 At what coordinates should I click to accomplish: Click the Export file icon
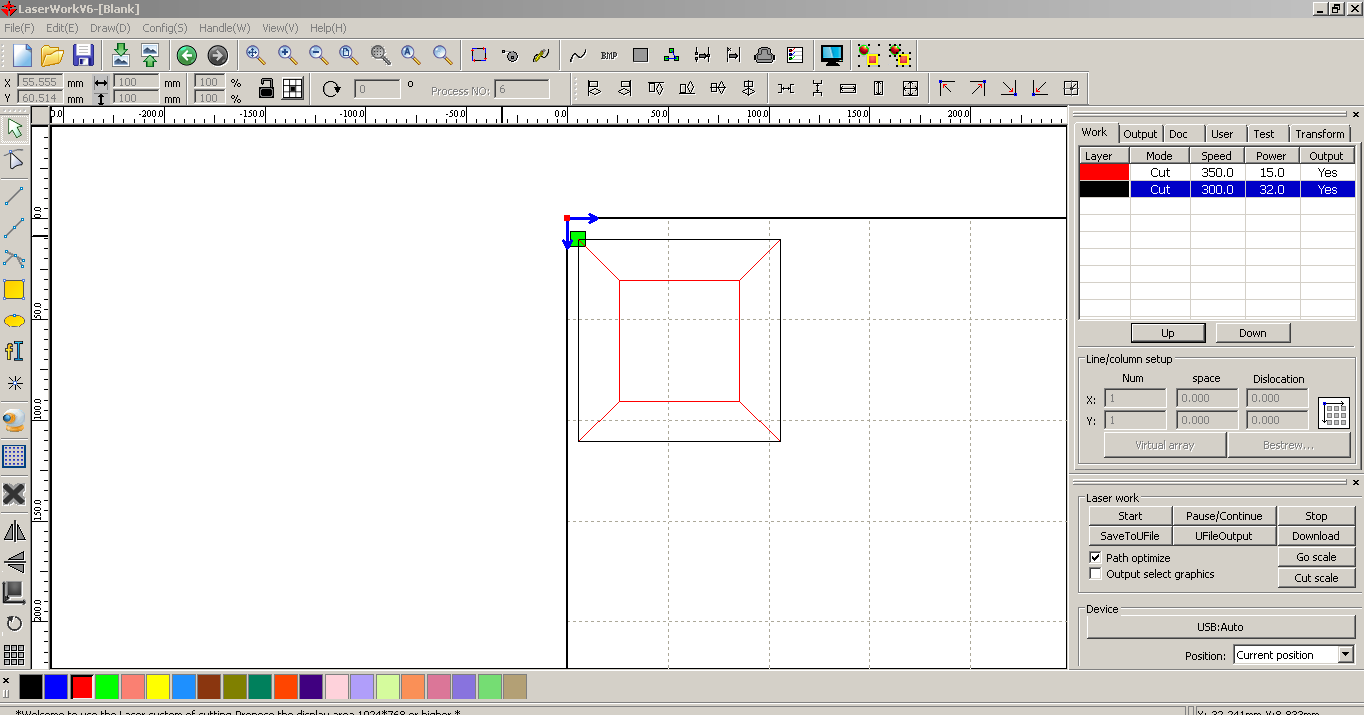150,55
